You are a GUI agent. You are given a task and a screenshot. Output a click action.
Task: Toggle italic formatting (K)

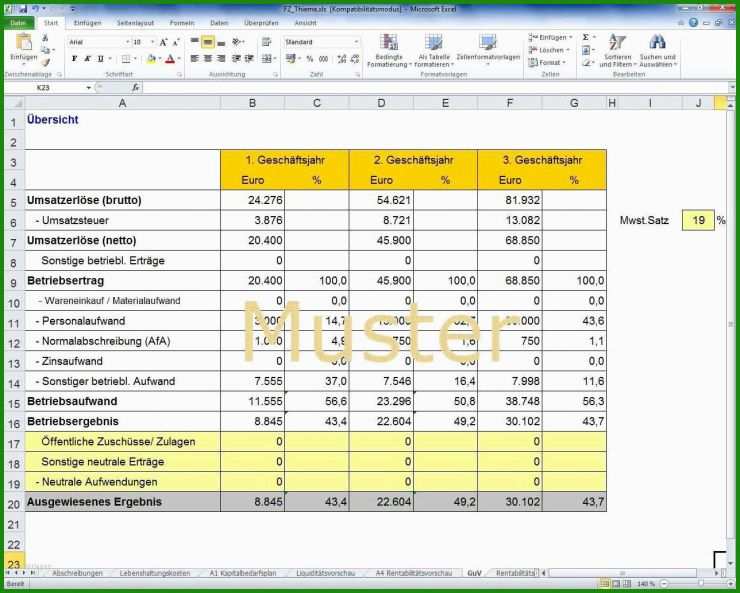pos(87,58)
